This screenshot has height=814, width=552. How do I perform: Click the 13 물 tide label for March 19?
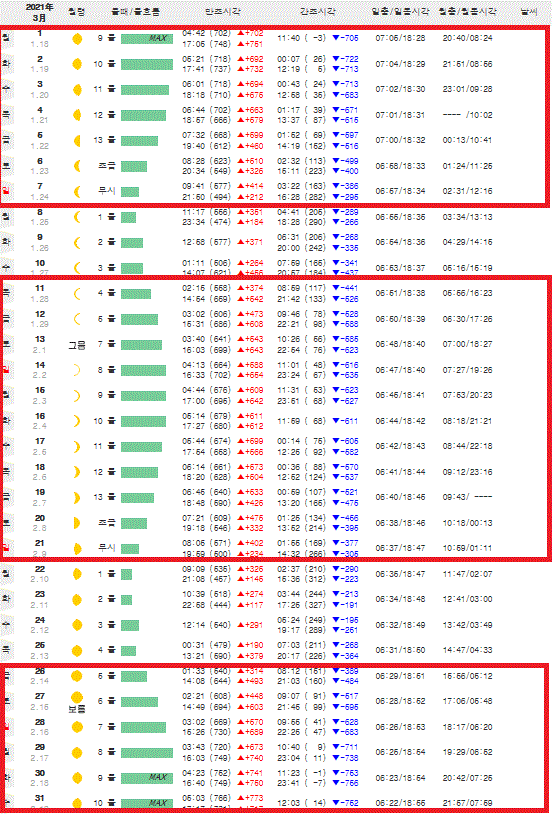click(x=104, y=497)
